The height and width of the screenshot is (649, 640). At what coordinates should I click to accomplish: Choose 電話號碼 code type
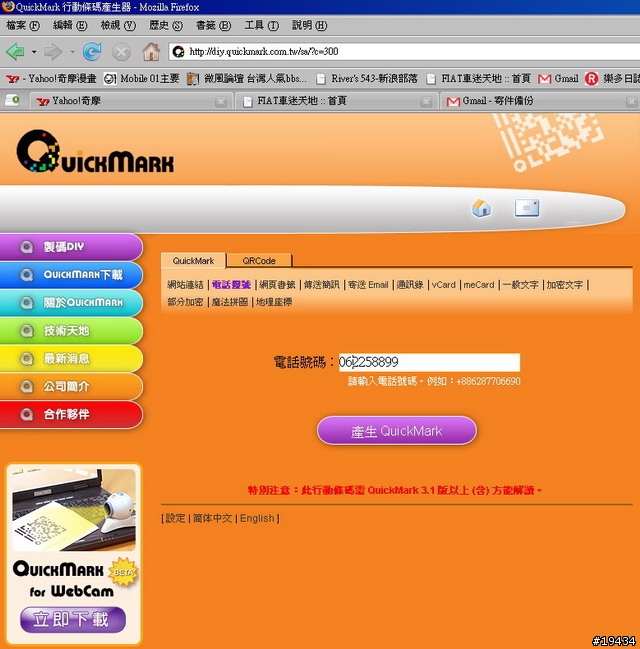click(x=231, y=285)
